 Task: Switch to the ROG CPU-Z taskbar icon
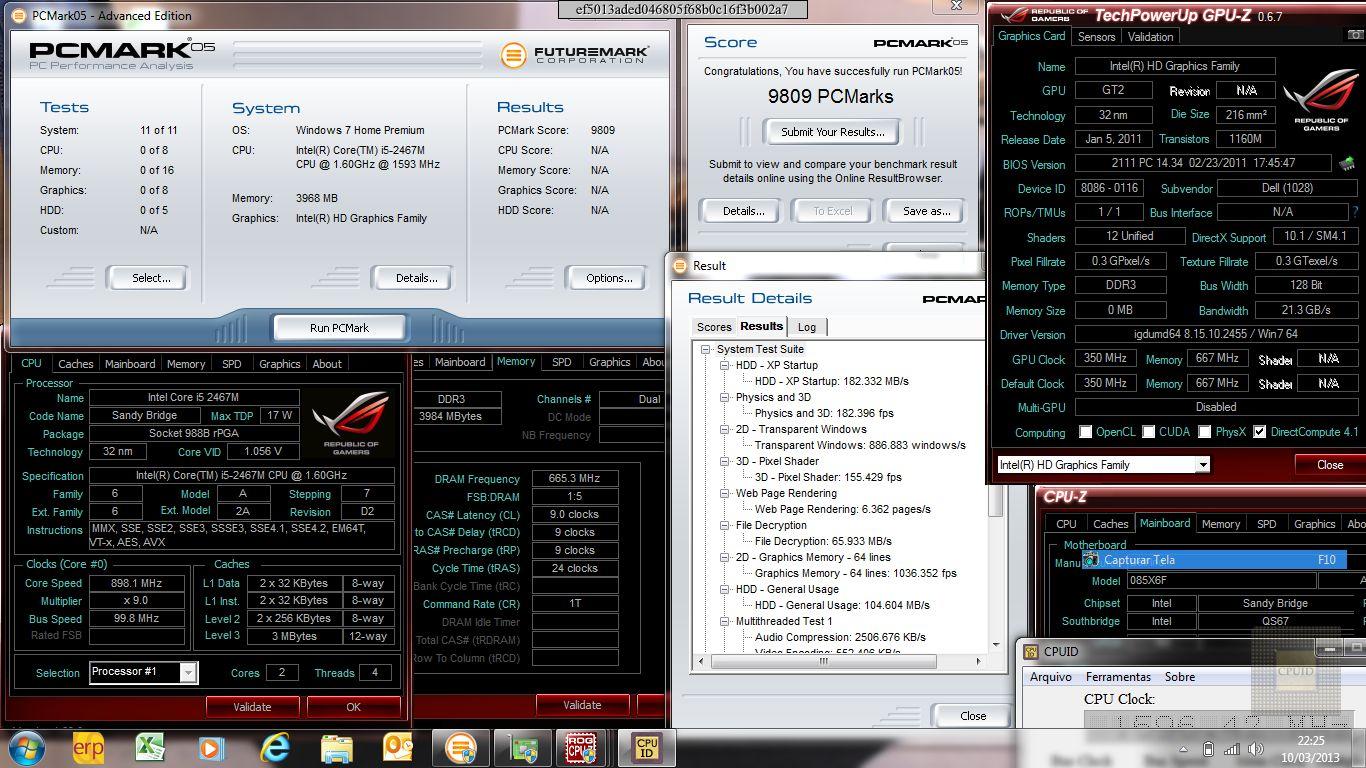tap(582, 748)
